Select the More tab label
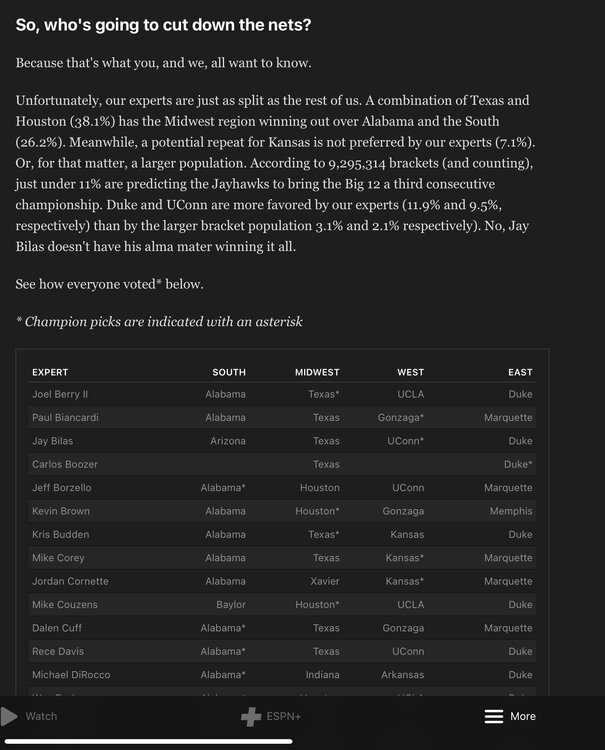The width and height of the screenshot is (605, 750). point(523,716)
